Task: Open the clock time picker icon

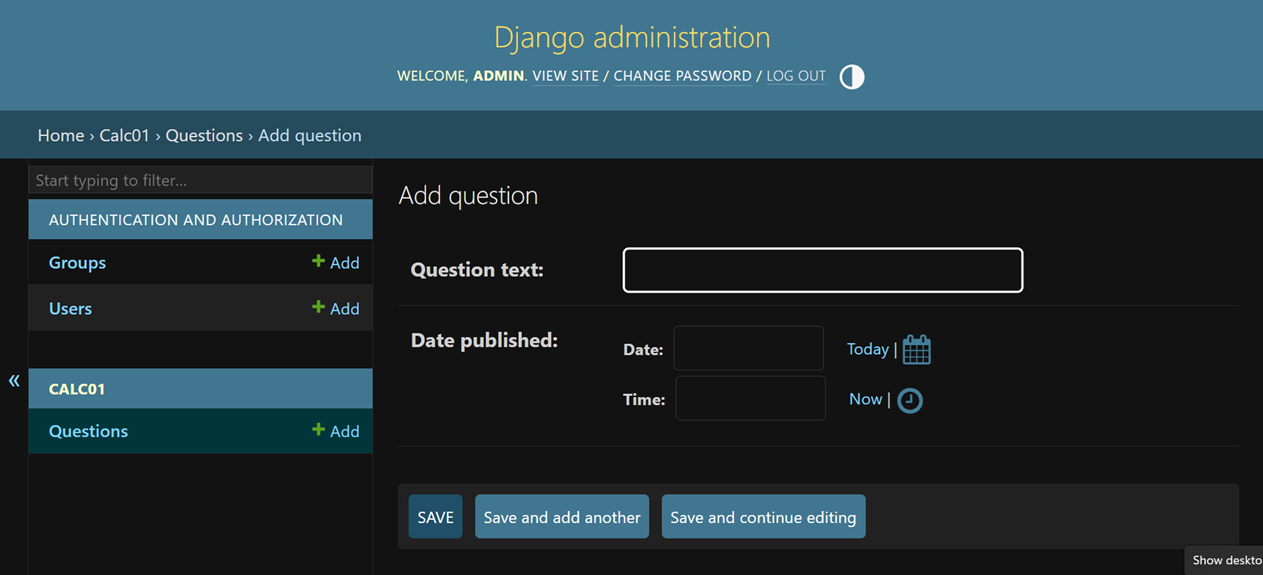Action: pos(909,400)
